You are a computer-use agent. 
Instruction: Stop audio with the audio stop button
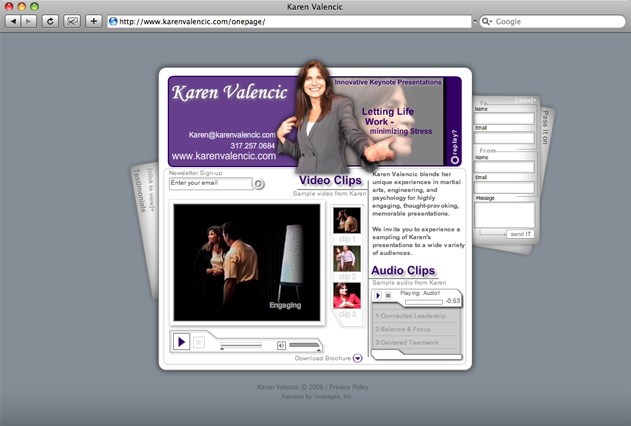click(388, 296)
